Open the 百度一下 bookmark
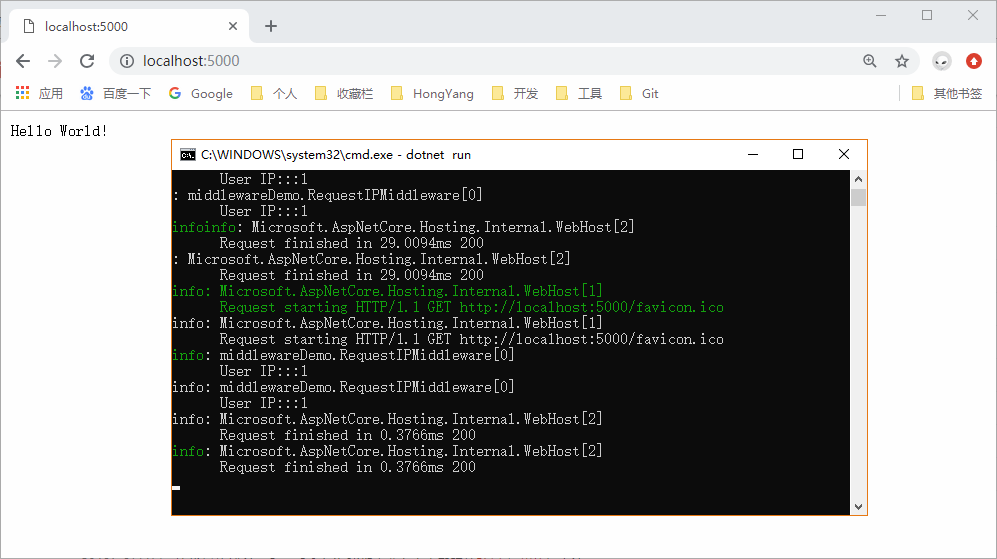This screenshot has width=997, height=559. [x=116, y=93]
